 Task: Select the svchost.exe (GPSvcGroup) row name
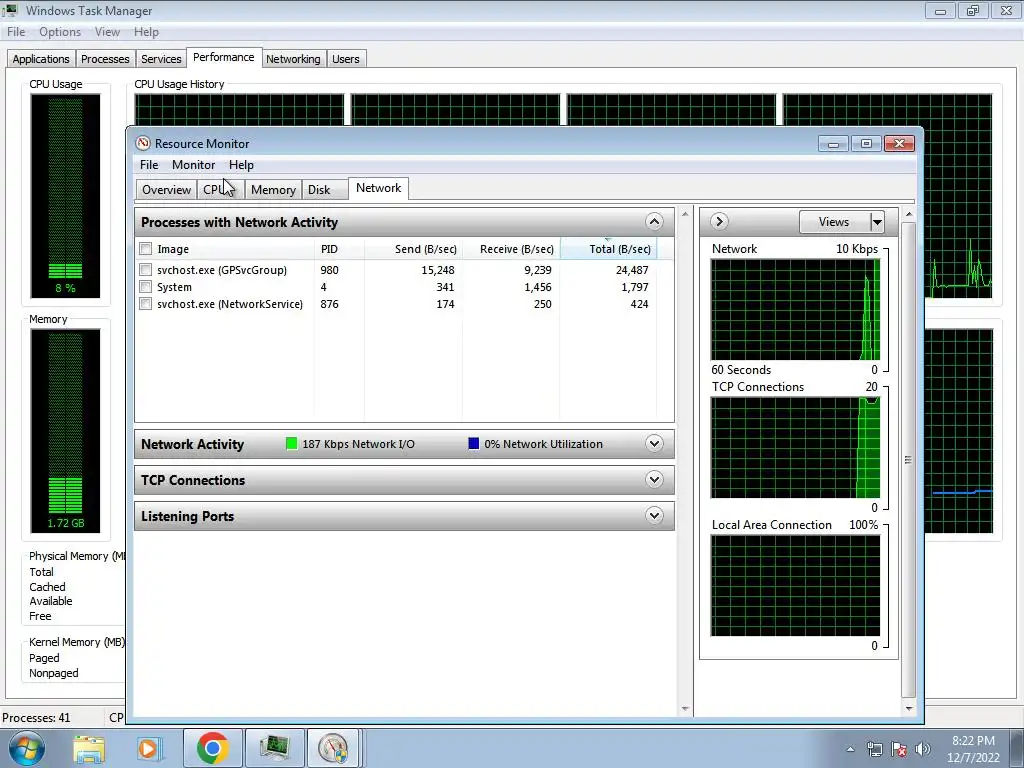(222, 270)
